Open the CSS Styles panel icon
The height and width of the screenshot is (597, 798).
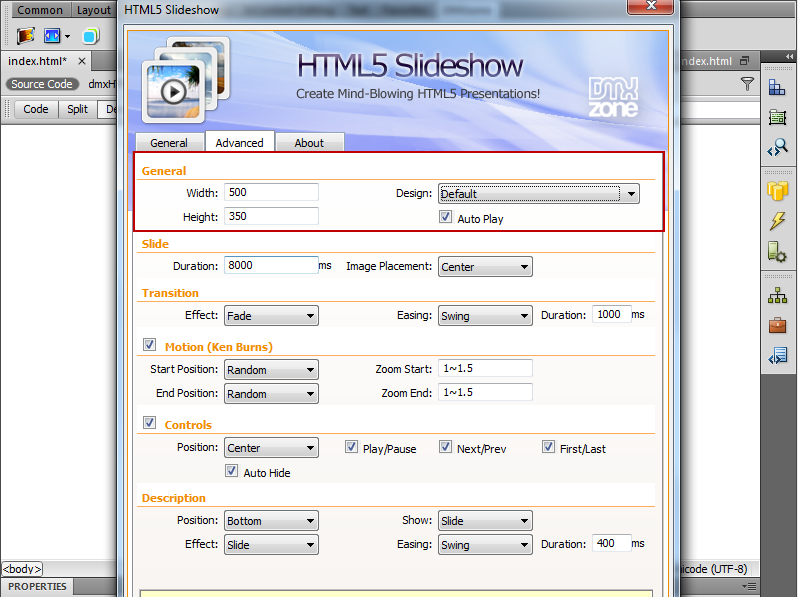pyautogui.click(x=777, y=117)
